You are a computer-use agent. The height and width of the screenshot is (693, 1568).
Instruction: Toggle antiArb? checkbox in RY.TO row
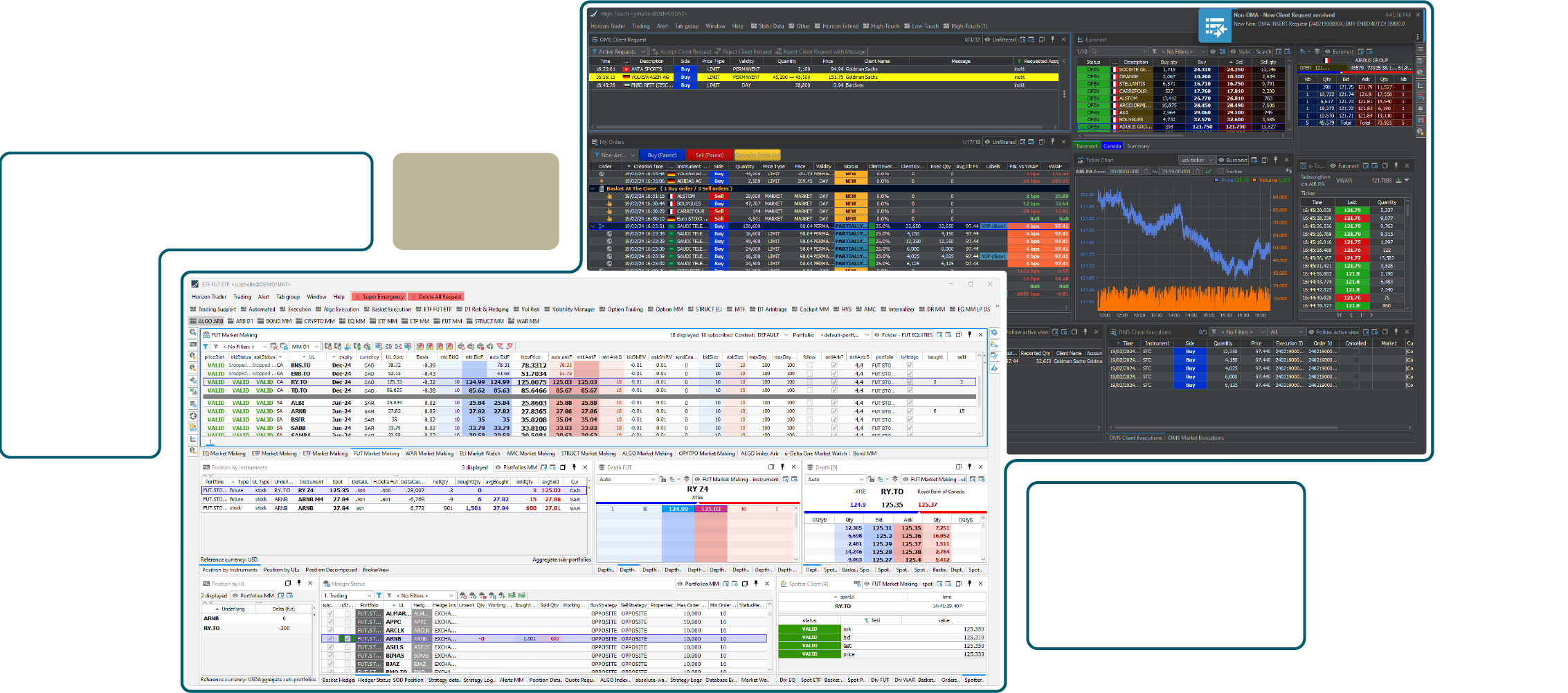pos(834,381)
